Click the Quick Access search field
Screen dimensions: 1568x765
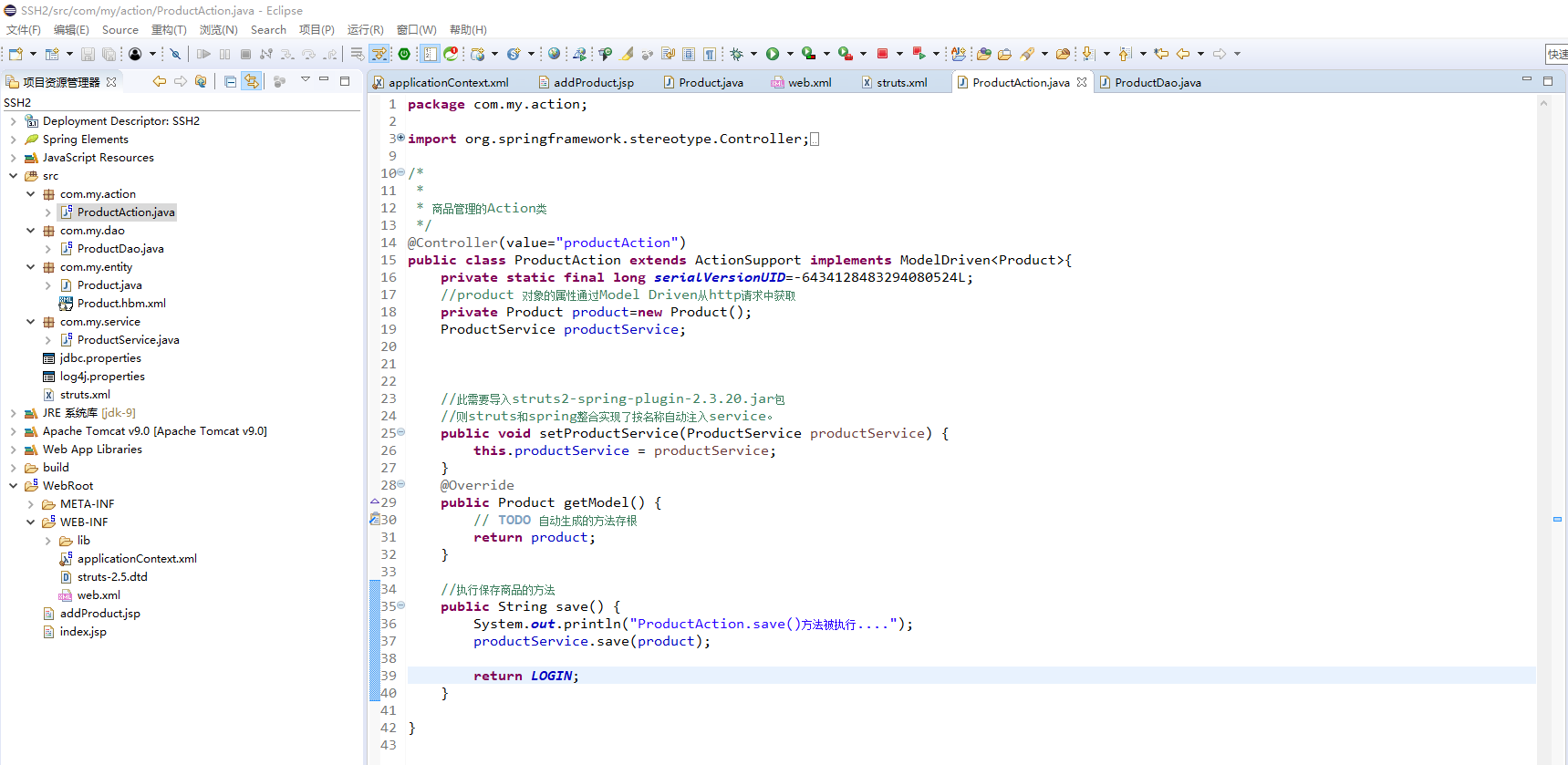point(1556,54)
